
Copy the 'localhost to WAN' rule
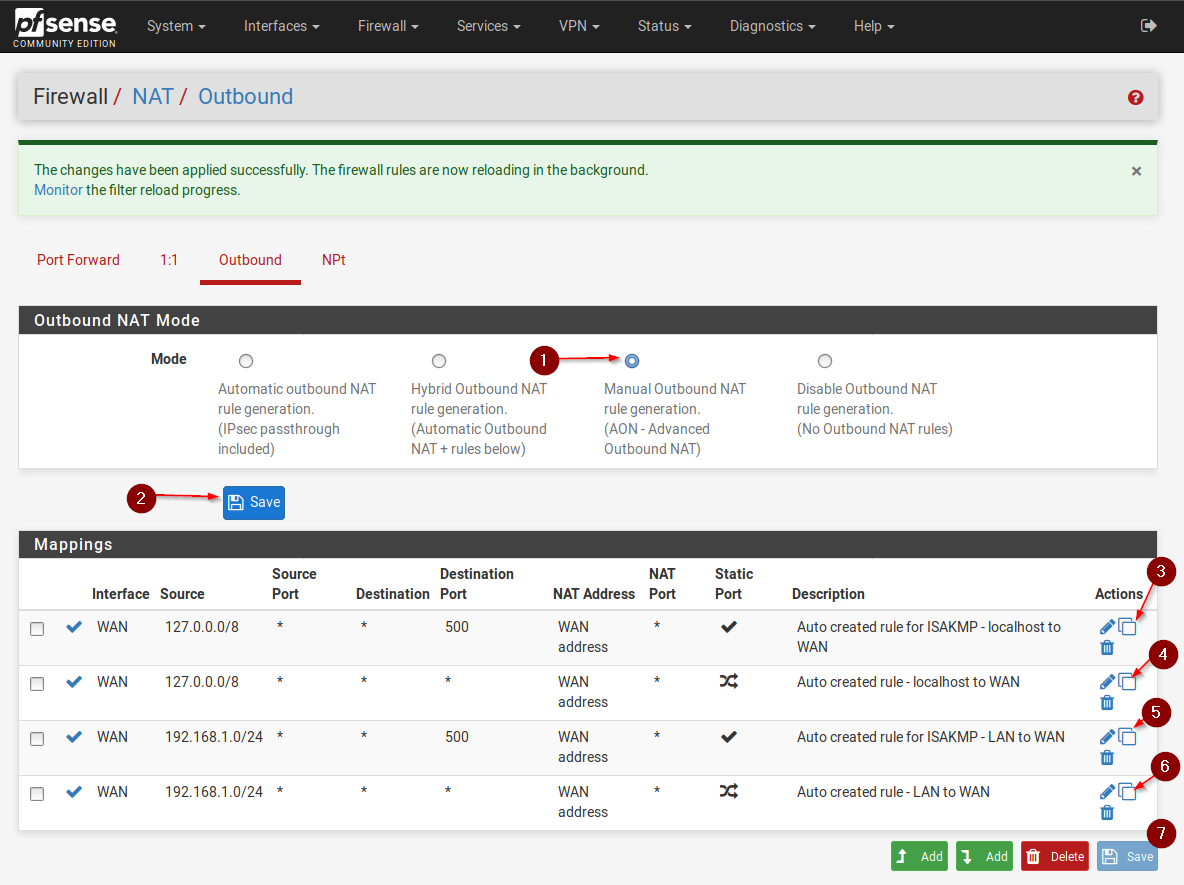click(x=1127, y=682)
